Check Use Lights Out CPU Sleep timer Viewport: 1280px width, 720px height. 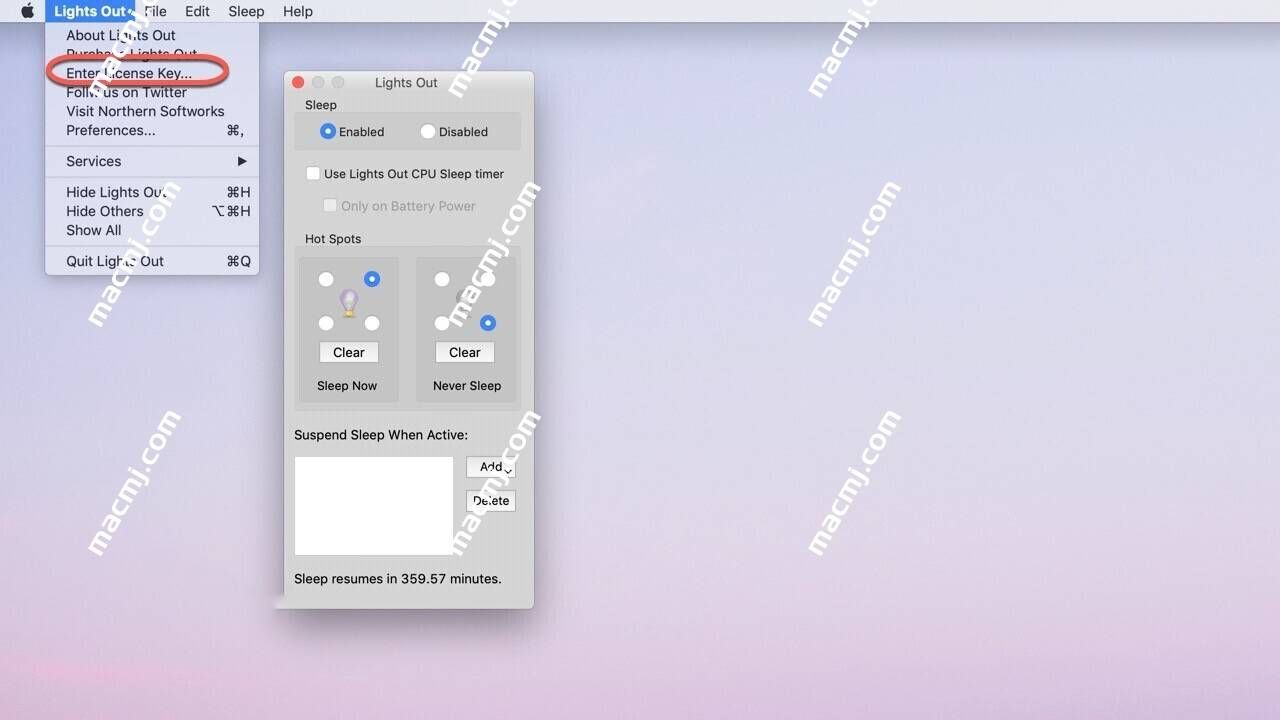313,173
